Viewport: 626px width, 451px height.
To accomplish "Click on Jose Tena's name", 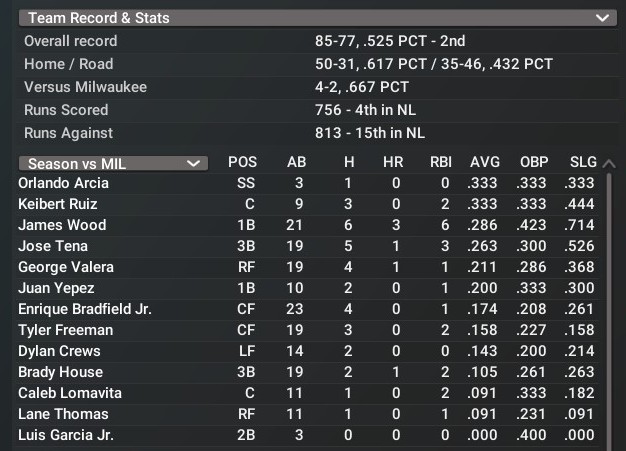I will (53, 246).
